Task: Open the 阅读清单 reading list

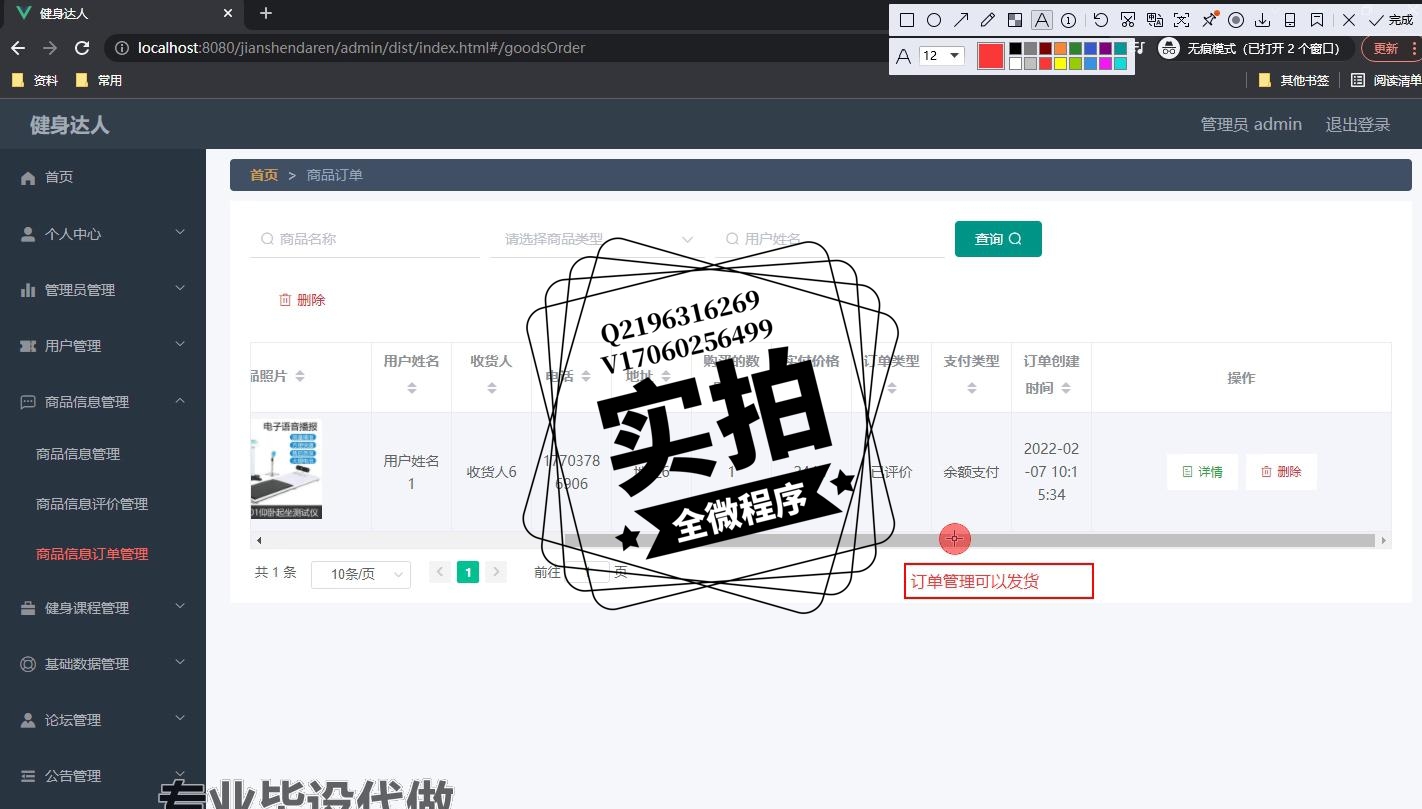Action: [1385, 80]
